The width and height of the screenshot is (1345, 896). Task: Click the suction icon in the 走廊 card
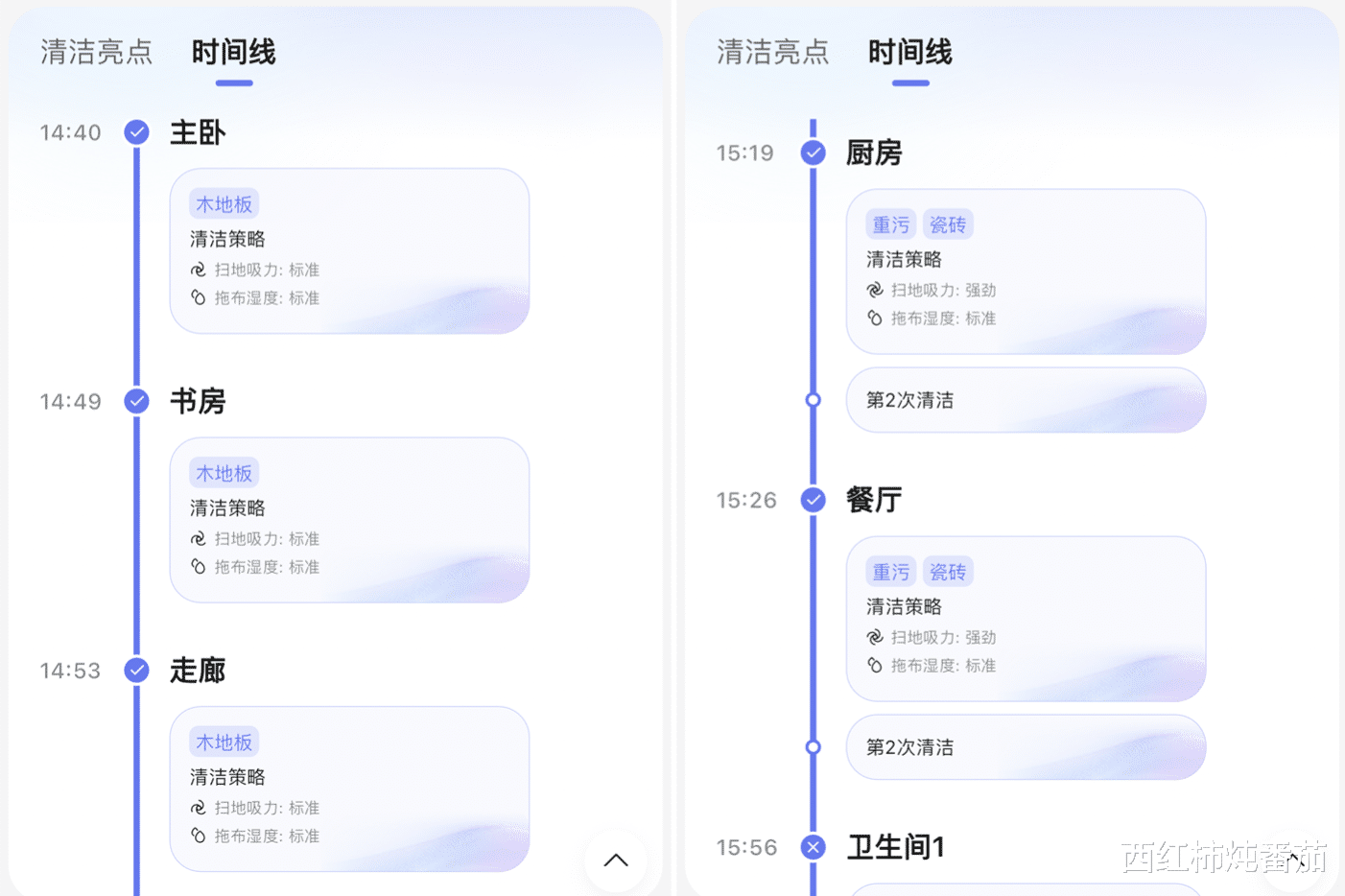coord(198,808)
